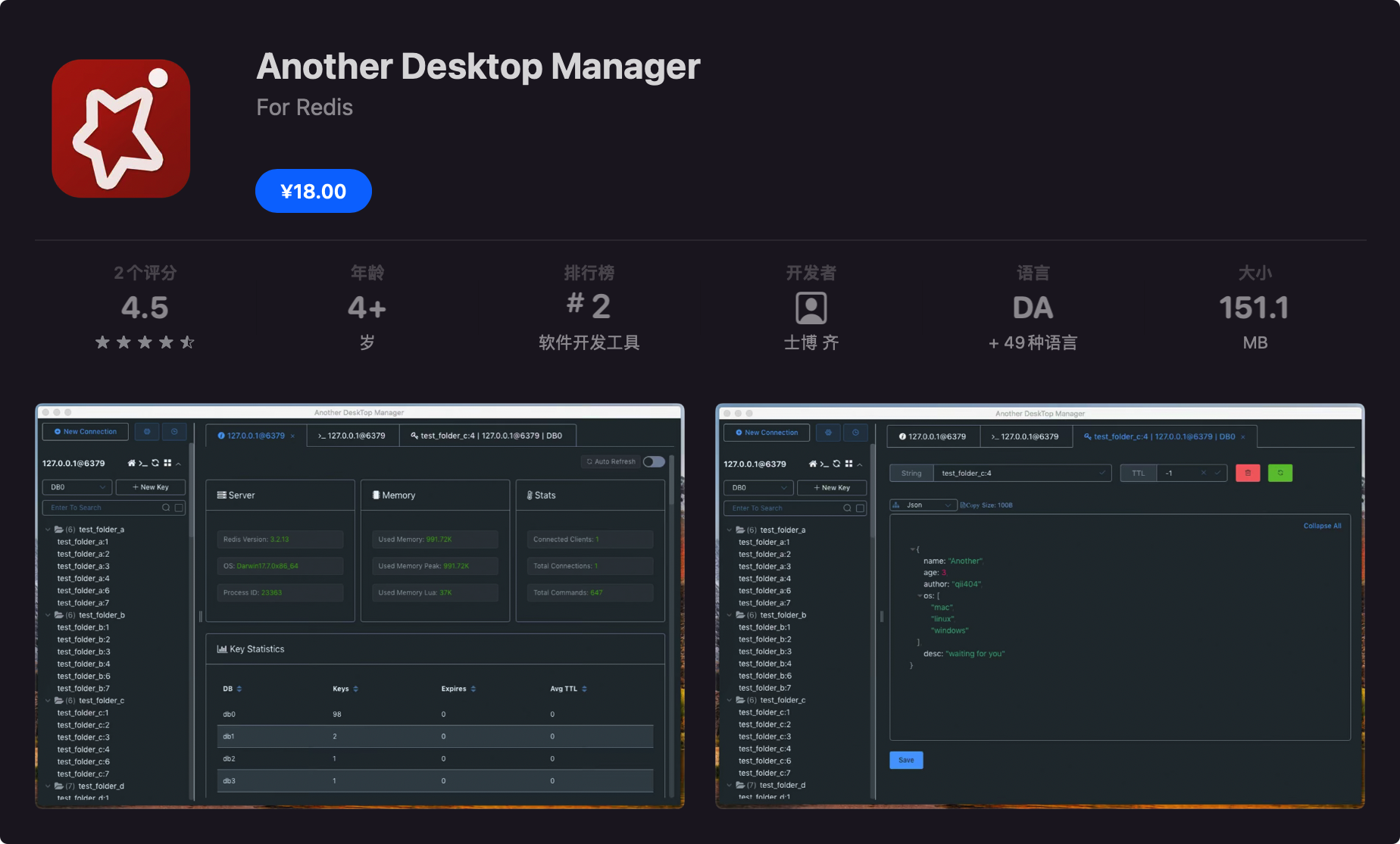This screenshot has width=1400, height=844.
Task: Confirm TTL checkmark in right screenshot
Action: point(1217,474)
